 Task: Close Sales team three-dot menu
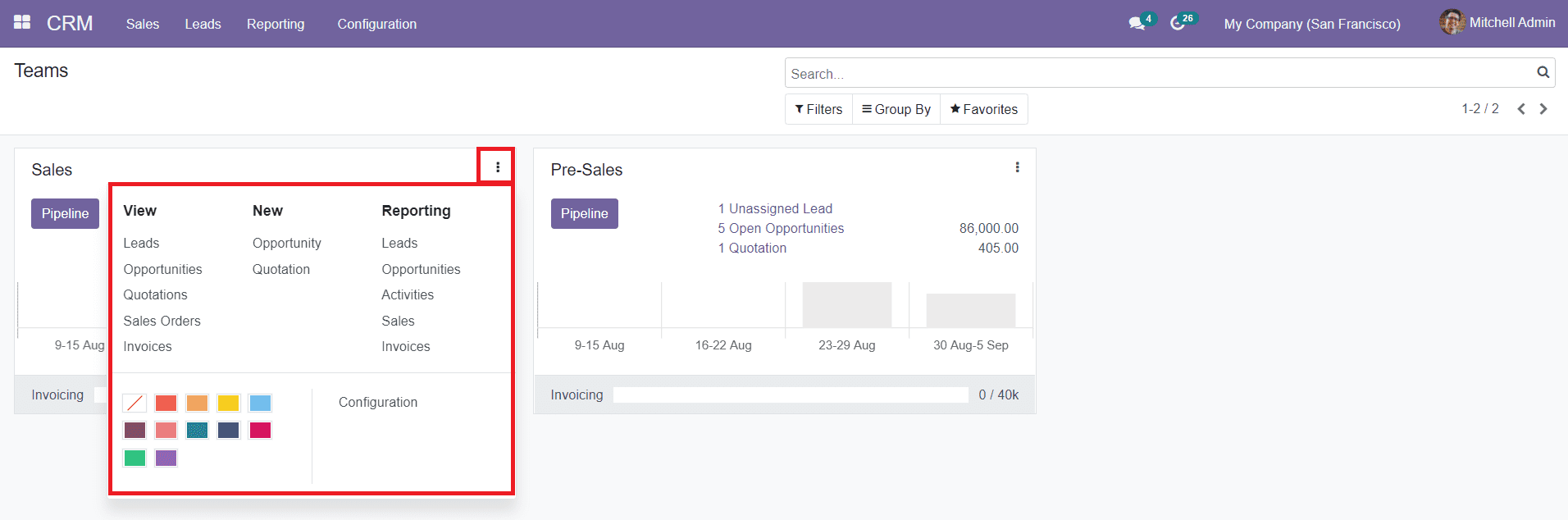pos(497,167)
